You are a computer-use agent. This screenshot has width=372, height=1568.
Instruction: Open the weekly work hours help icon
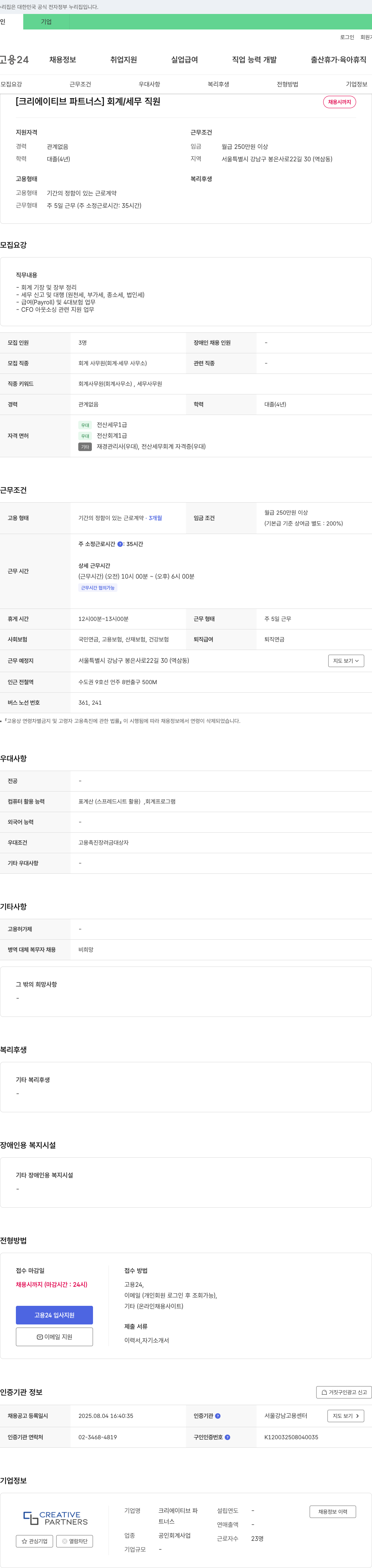tap(120, 544)
